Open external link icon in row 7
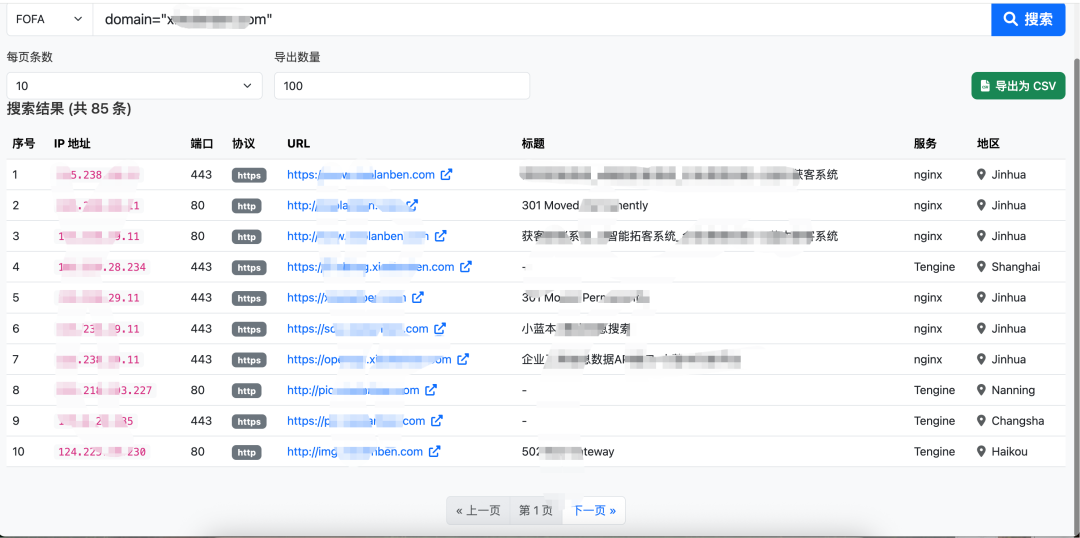The height and width of the screenshot is (538, 1080). click(463, 360)
